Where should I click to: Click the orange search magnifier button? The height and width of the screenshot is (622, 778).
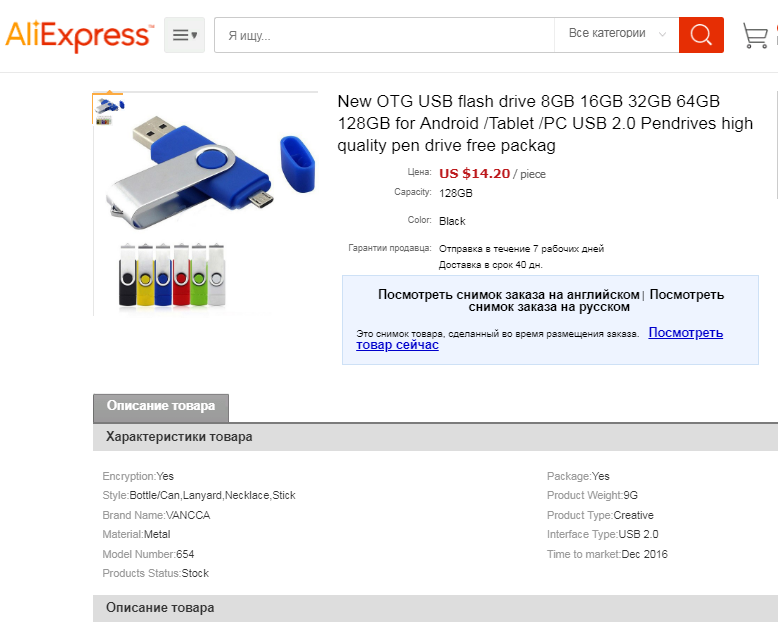[701, 35]
